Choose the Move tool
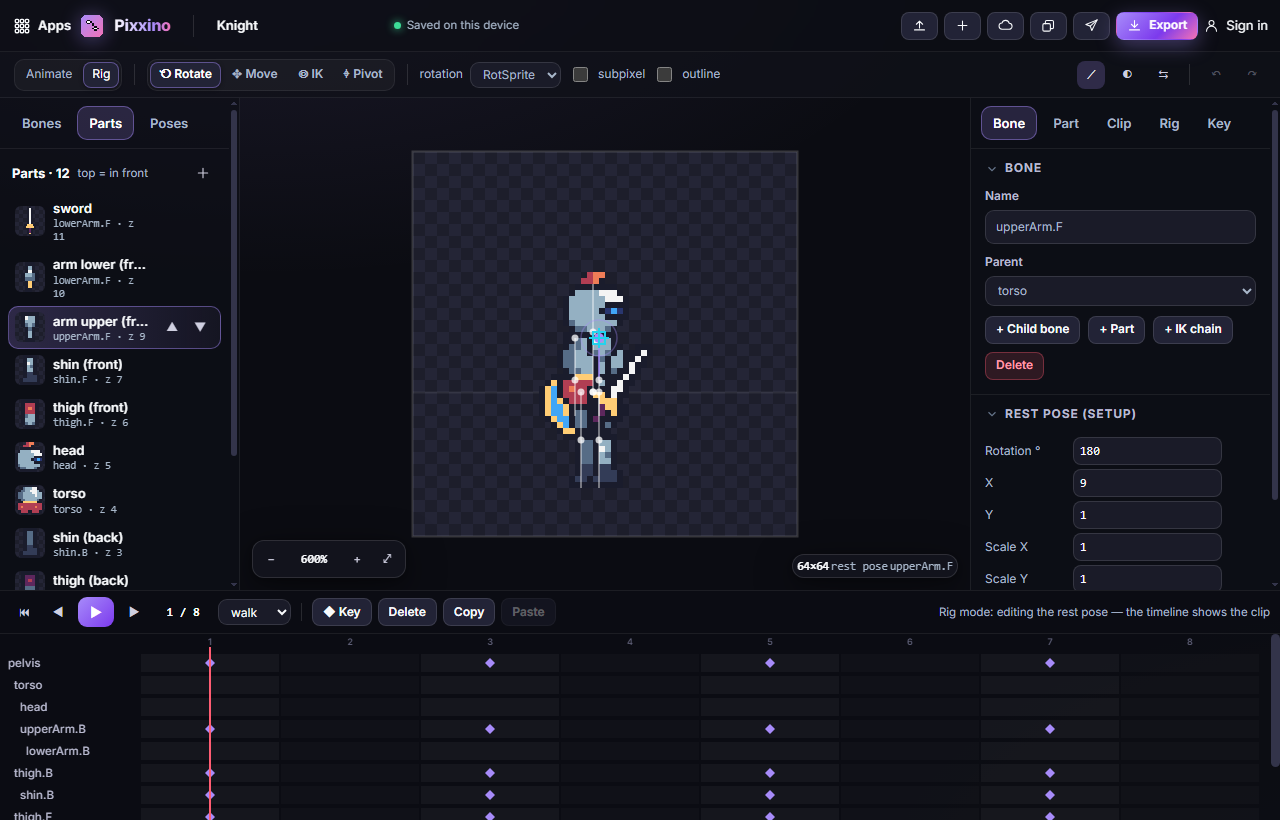This screenshot has width=1280, height=820. tap(255, 74)
